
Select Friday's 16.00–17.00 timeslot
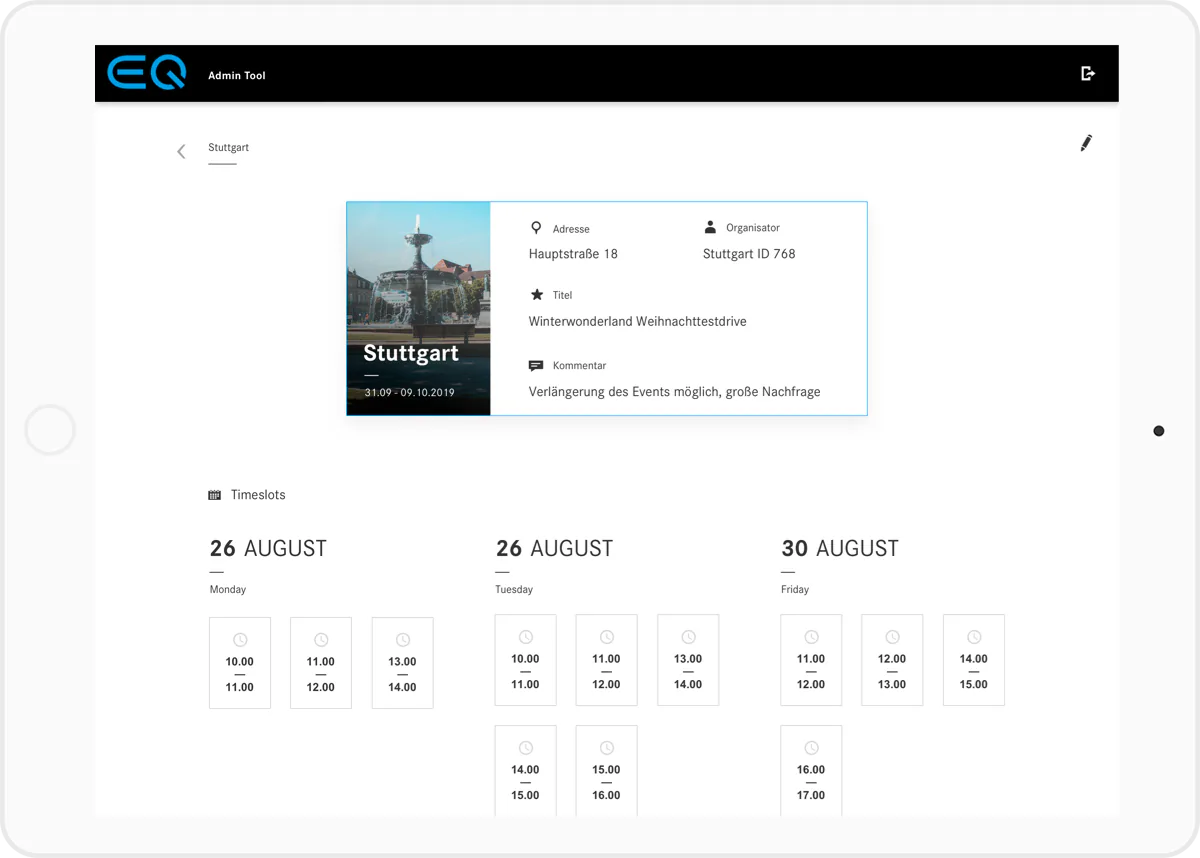811,771
